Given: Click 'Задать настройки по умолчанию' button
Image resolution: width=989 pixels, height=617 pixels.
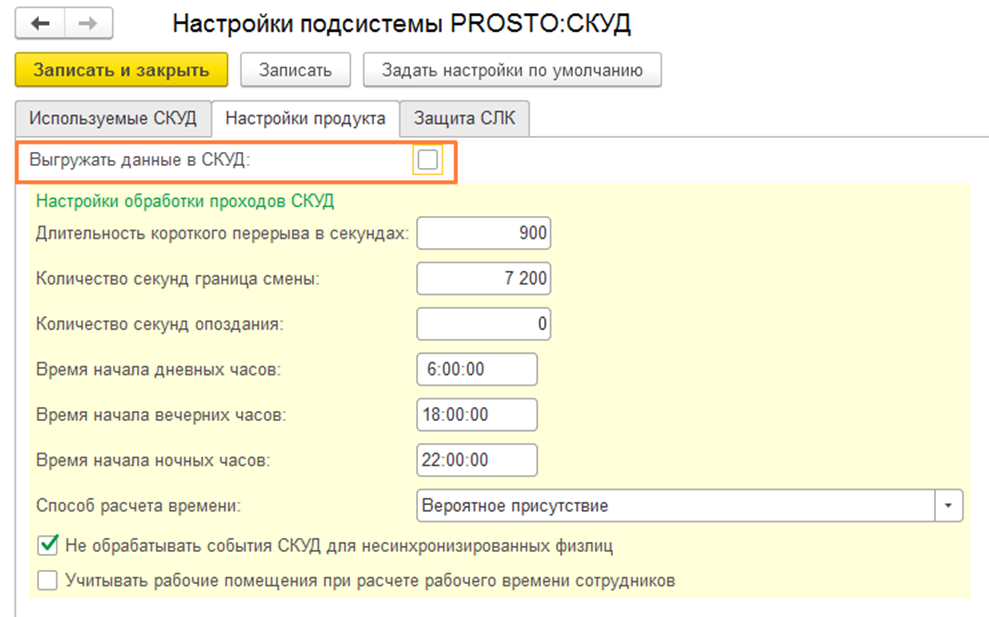Looking at the screenshot, I should pyautogui.click(x=511, y=70).
